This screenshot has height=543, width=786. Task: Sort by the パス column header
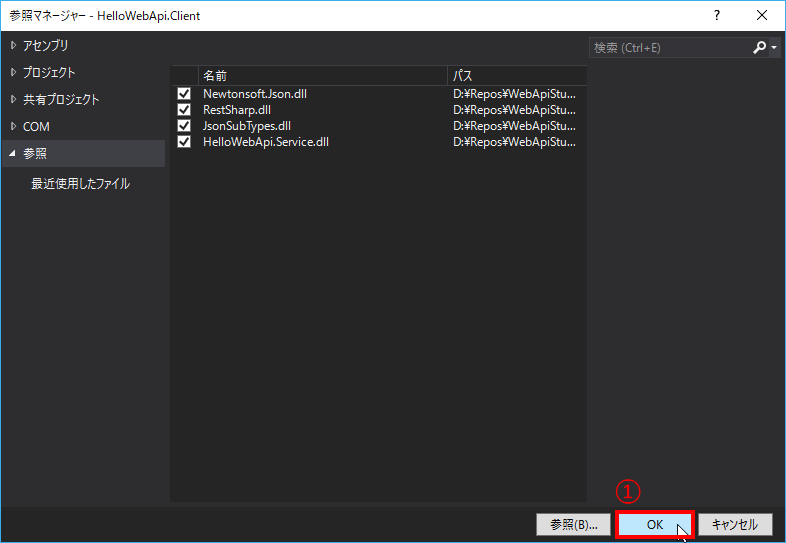point(517,76)
